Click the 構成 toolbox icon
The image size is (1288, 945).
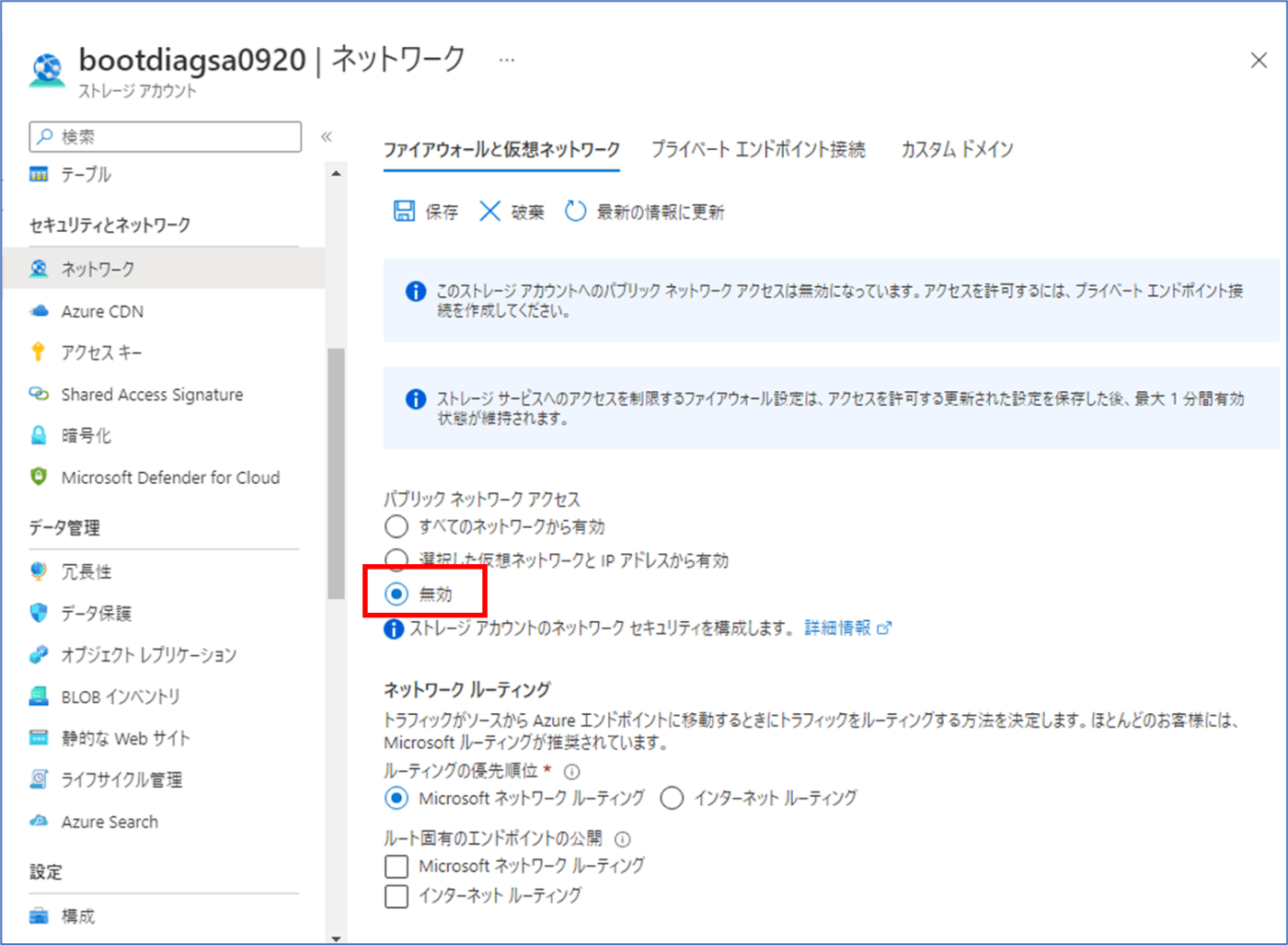39,916
